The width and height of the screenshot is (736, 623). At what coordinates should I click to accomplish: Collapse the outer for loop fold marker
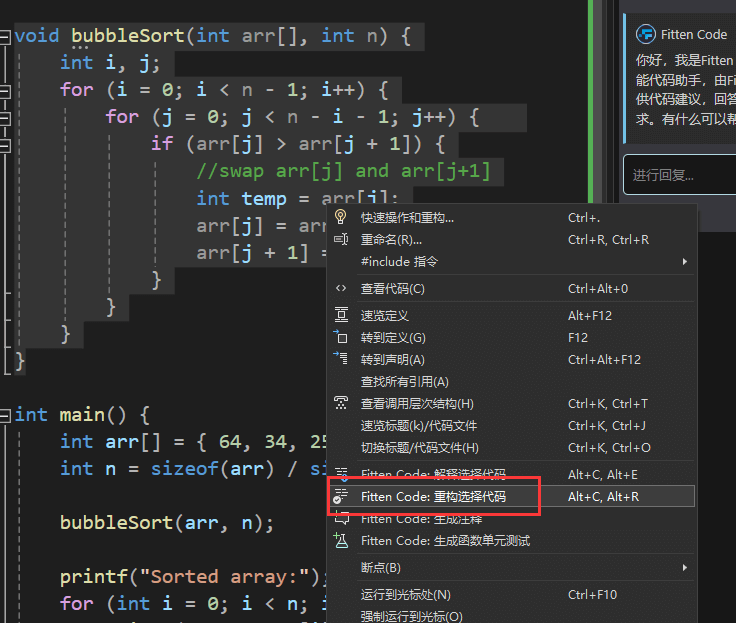point(5,90)
